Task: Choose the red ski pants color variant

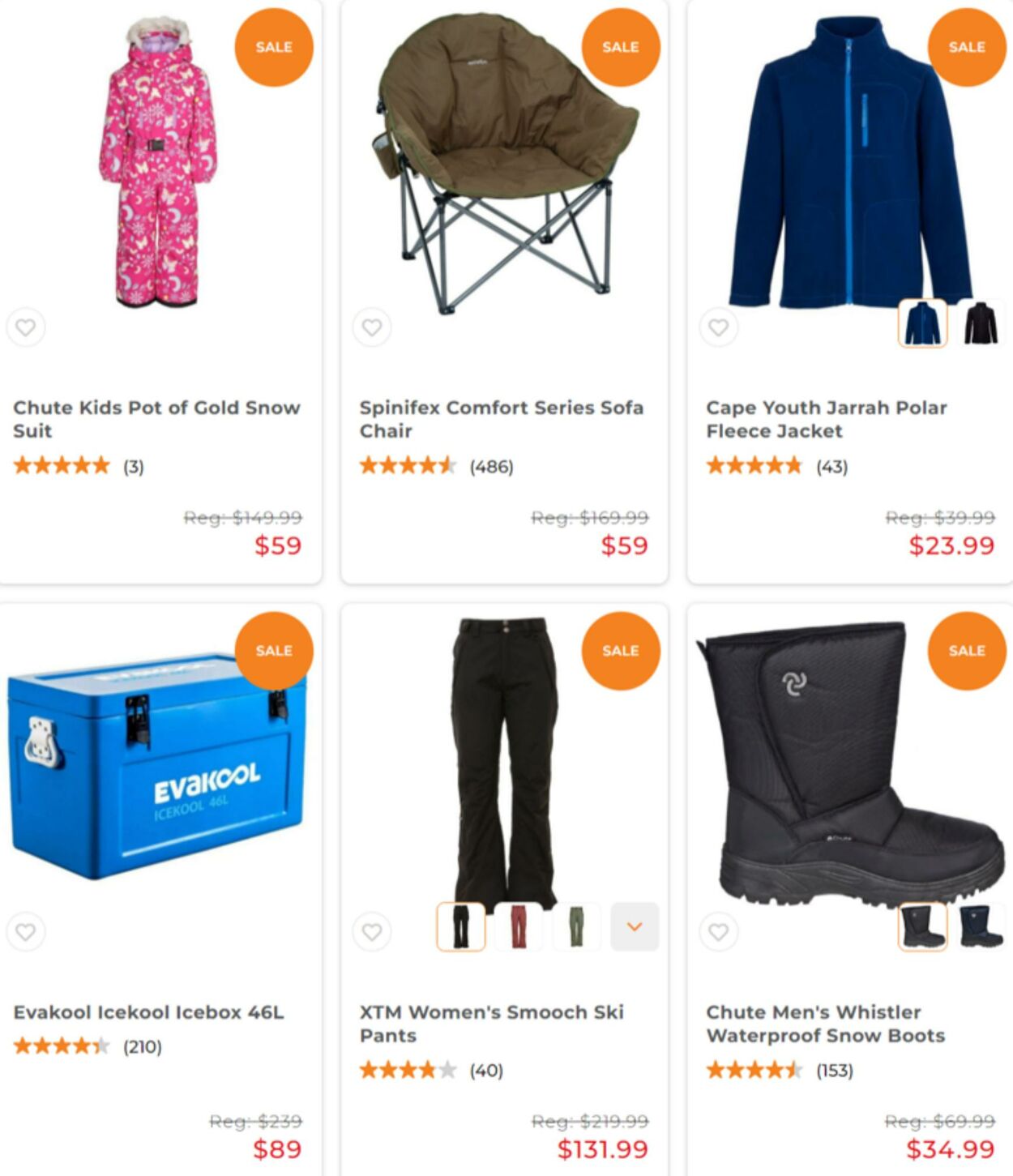Action: pyautogui.click(x=519, y=926)
